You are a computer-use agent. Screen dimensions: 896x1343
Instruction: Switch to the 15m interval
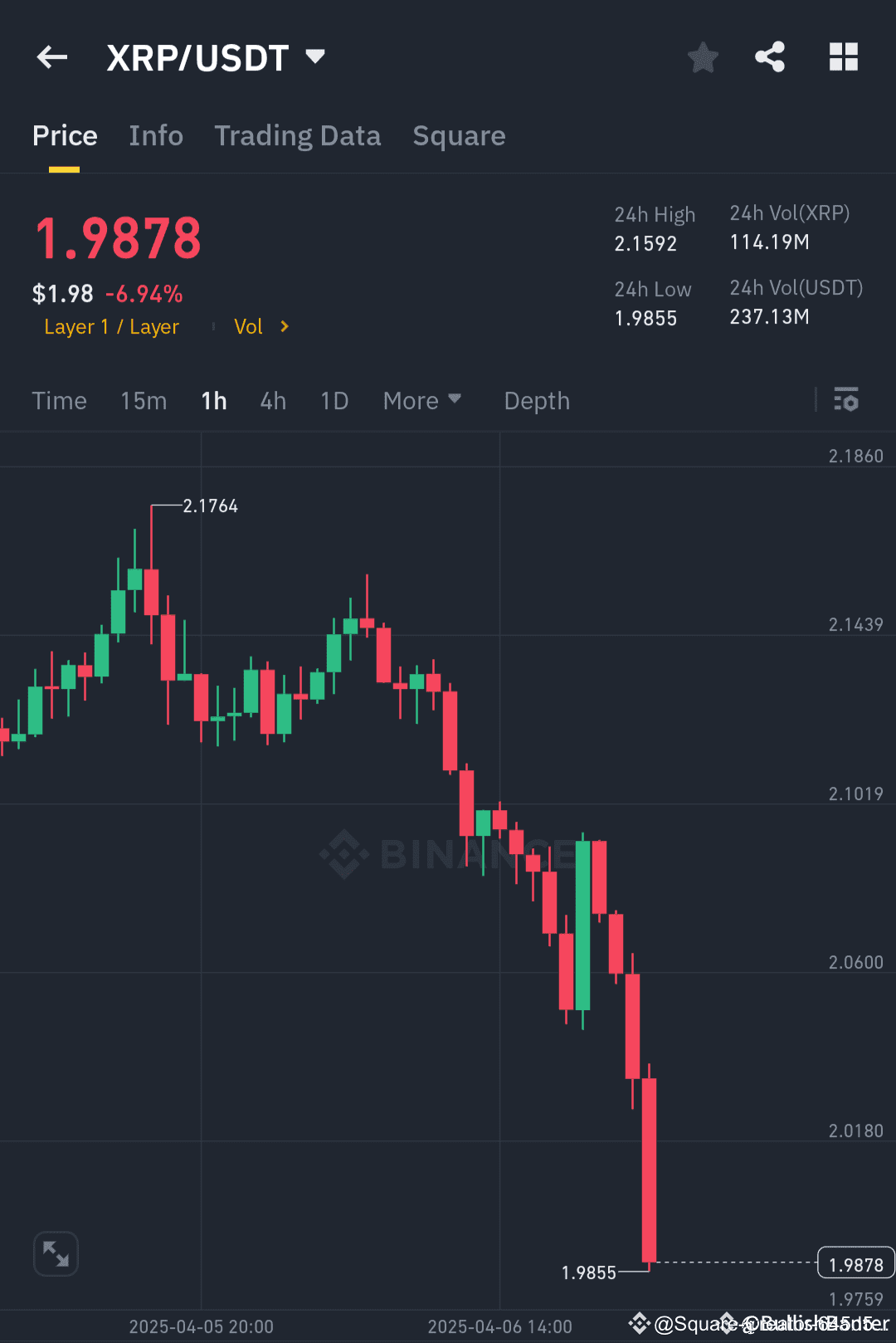pos(143,400)
